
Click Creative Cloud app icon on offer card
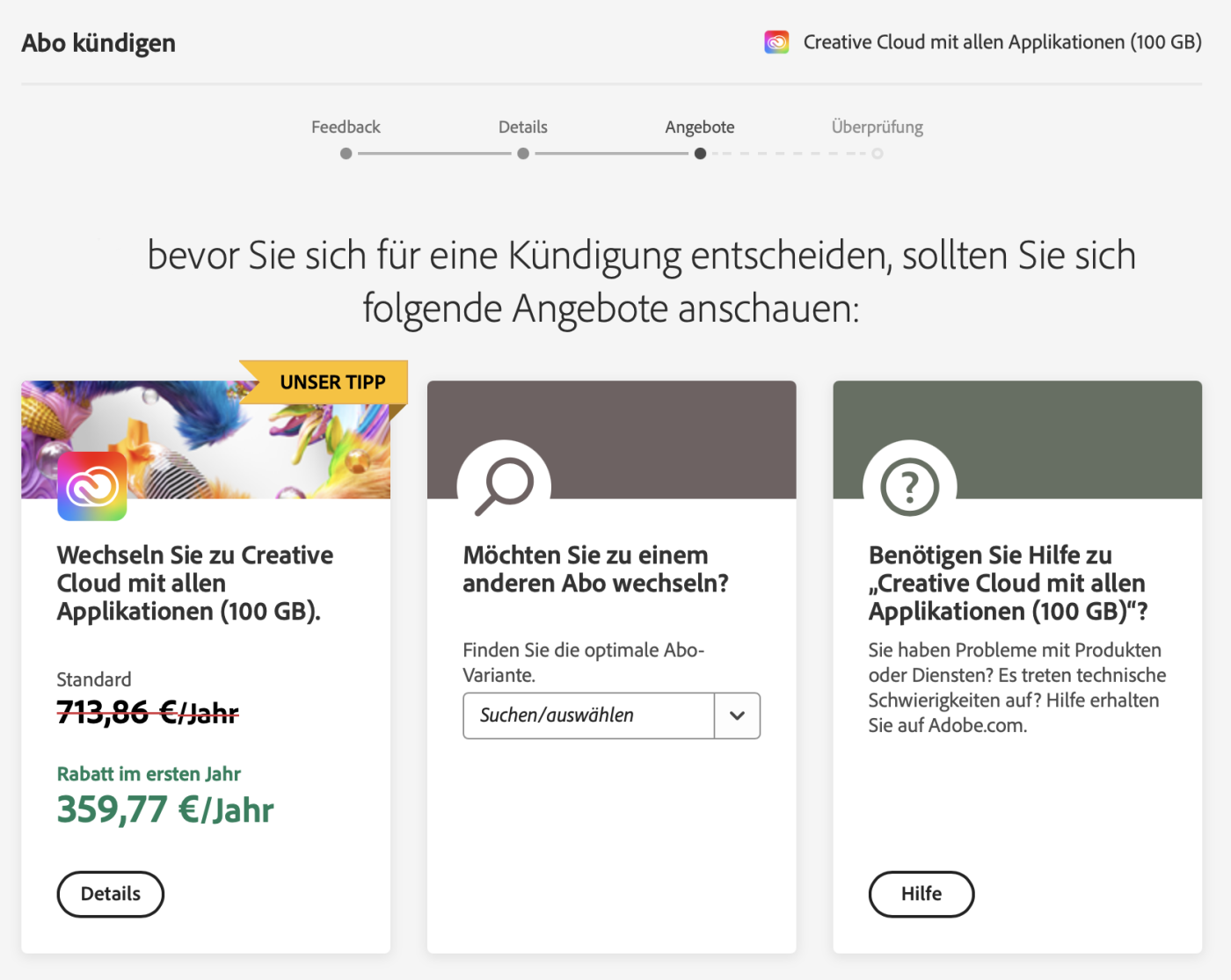coord(92,486)
